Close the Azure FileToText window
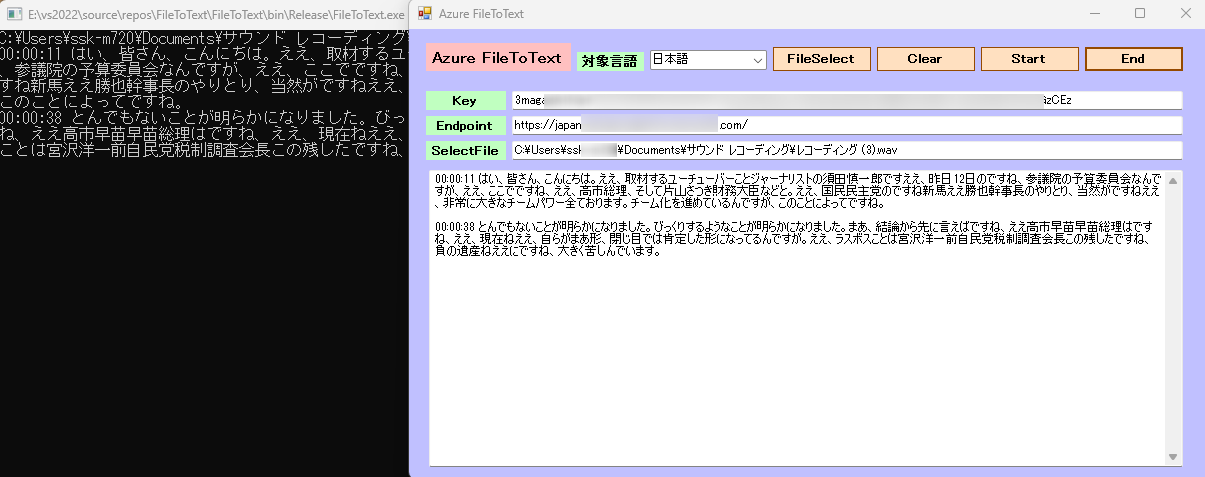 tap(1185, 14)
